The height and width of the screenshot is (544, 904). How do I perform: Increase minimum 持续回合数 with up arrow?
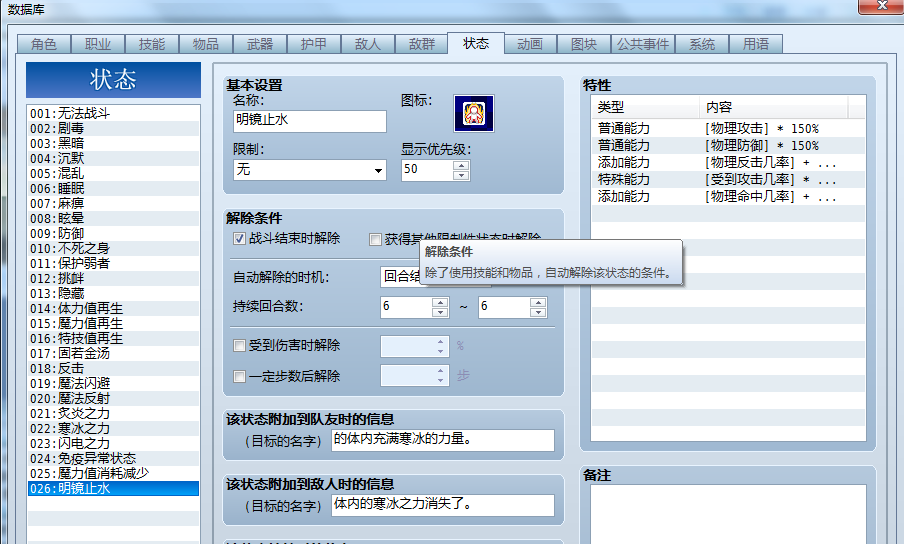[440, 303]
